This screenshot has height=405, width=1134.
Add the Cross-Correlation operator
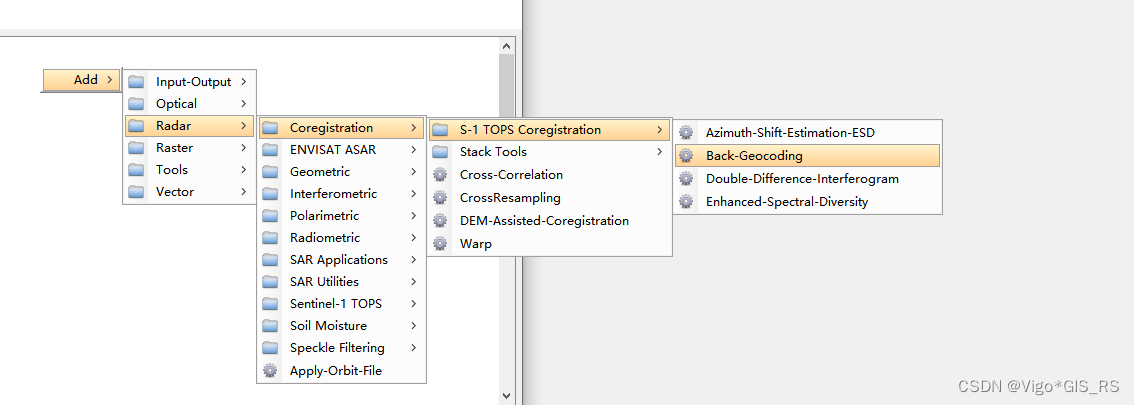[x=549, y=175]
